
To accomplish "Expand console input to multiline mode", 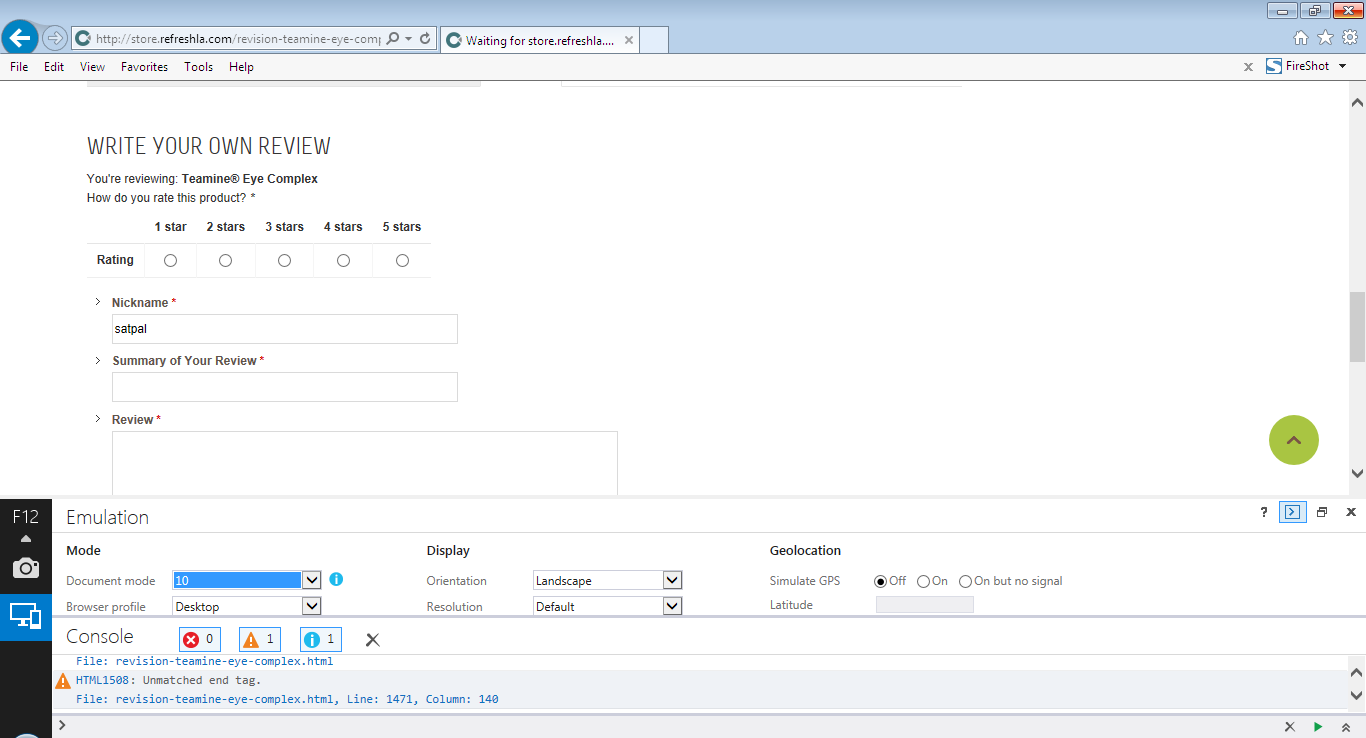I will [1346, 727].
